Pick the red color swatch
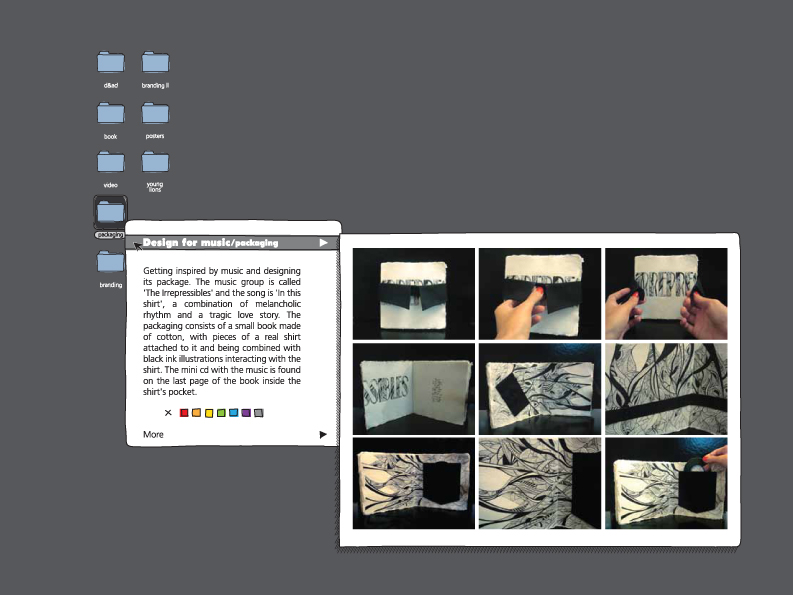This screenshot has height=595, width=793. click(184, 413)
